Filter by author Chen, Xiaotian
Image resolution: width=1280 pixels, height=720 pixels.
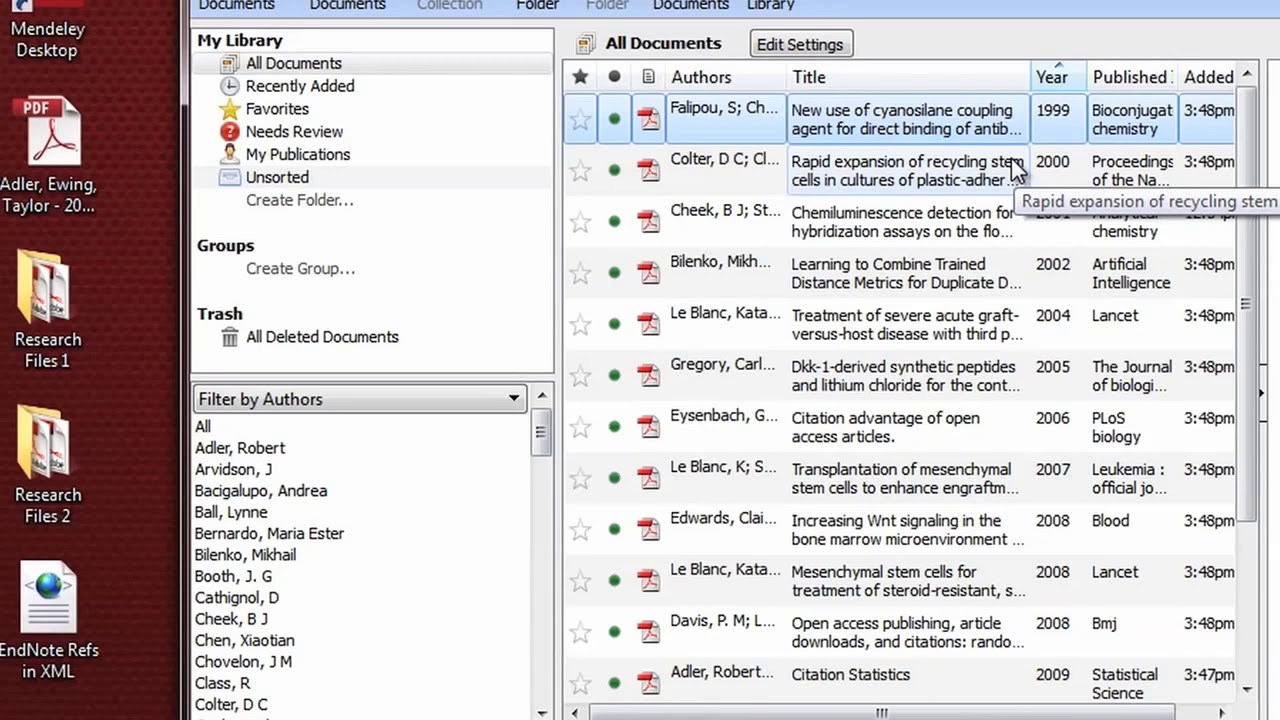click(x=244, y=640)
